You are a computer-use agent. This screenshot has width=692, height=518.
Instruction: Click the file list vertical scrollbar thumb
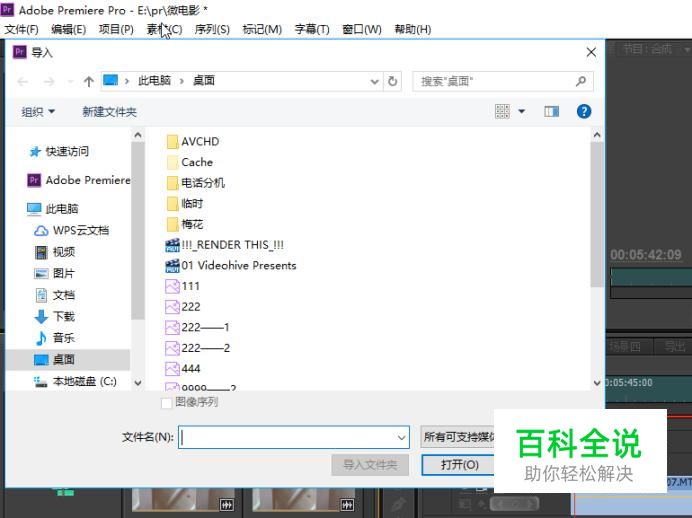tap(597, 214)
